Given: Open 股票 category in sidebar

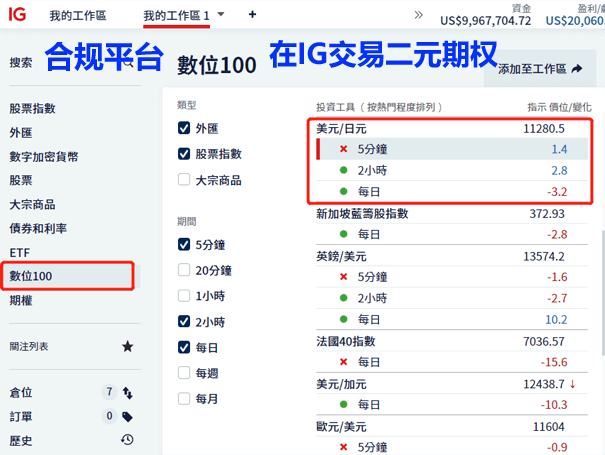Looking at the screenshot, I should coord(21,180).
